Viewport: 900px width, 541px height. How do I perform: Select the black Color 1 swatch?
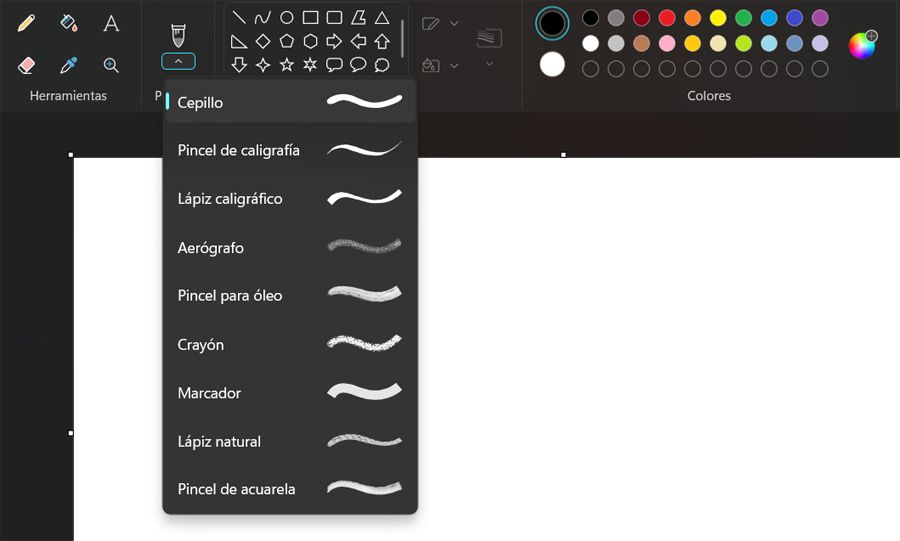point(552,23)
